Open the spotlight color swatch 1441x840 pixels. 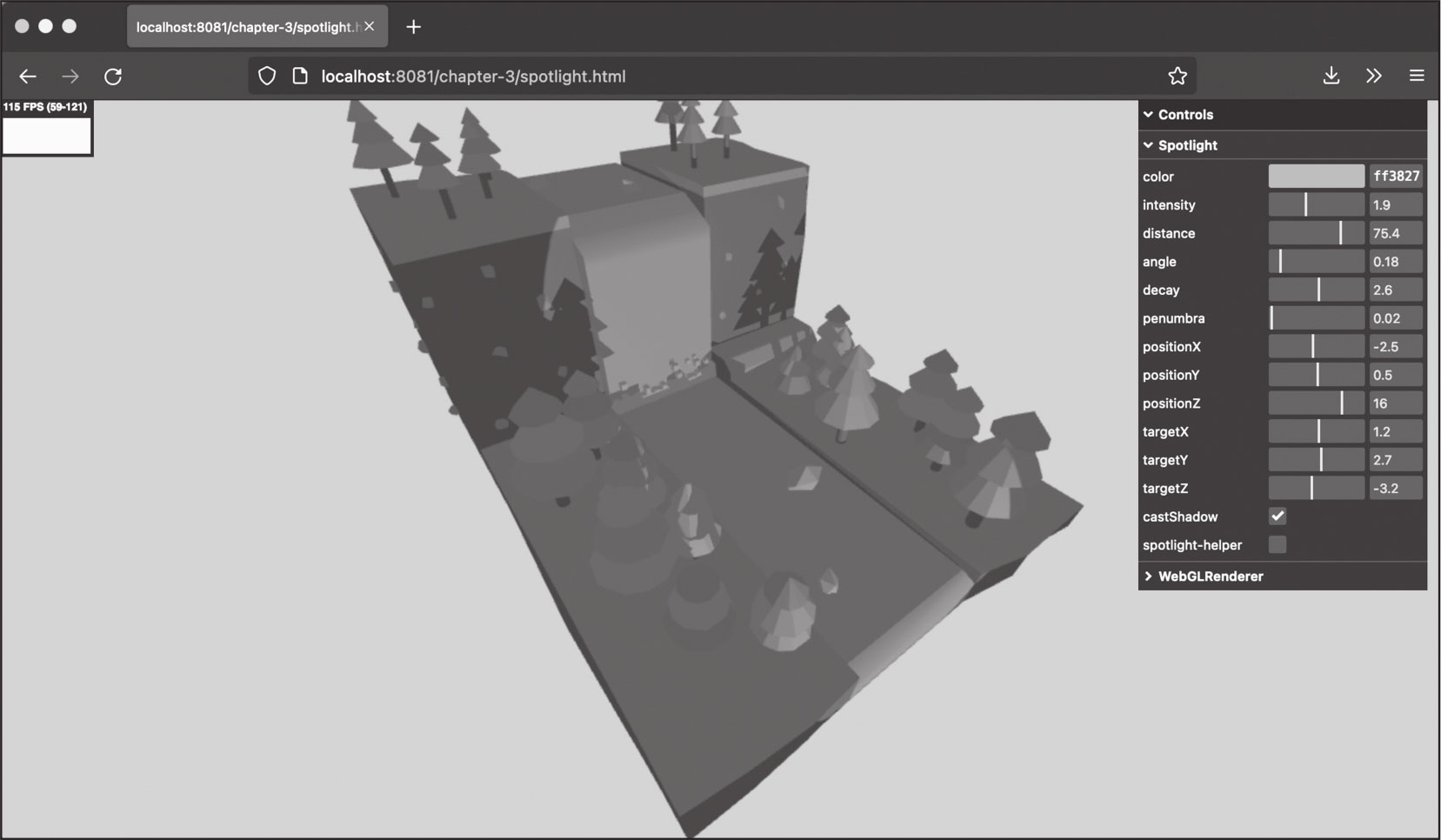coord(1316,177)
